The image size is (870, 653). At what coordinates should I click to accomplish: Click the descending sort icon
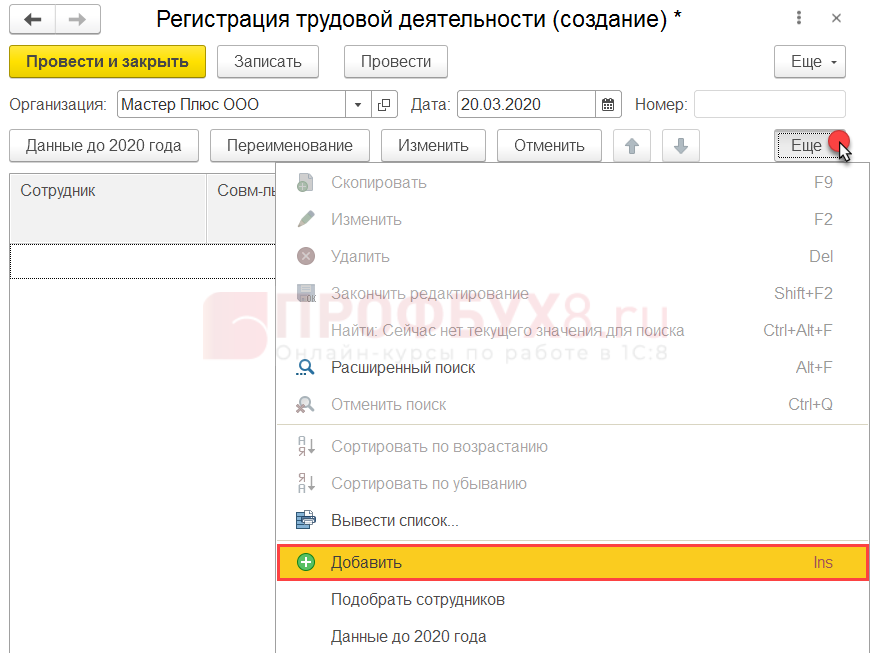point(306,483)
